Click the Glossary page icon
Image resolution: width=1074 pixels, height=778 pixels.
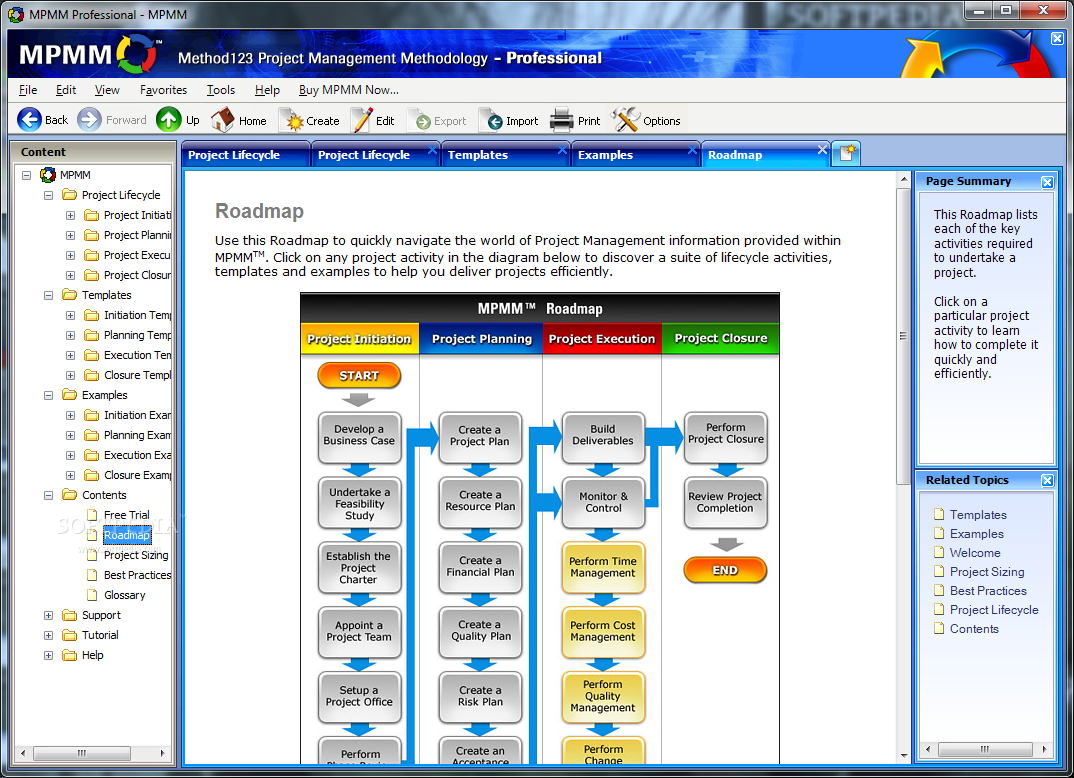pos(92,595)
